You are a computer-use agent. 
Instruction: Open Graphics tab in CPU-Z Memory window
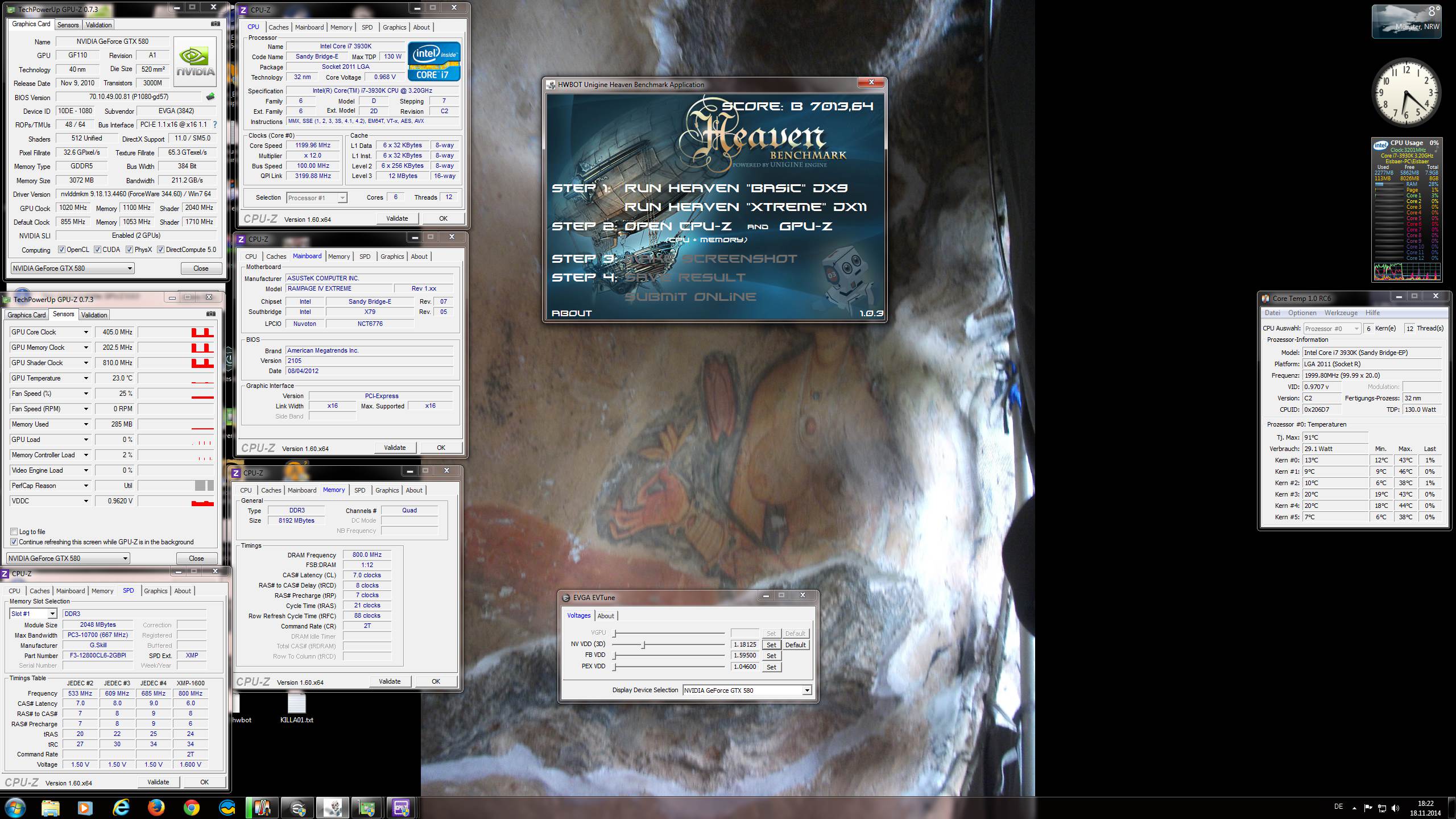click(387, 490)
